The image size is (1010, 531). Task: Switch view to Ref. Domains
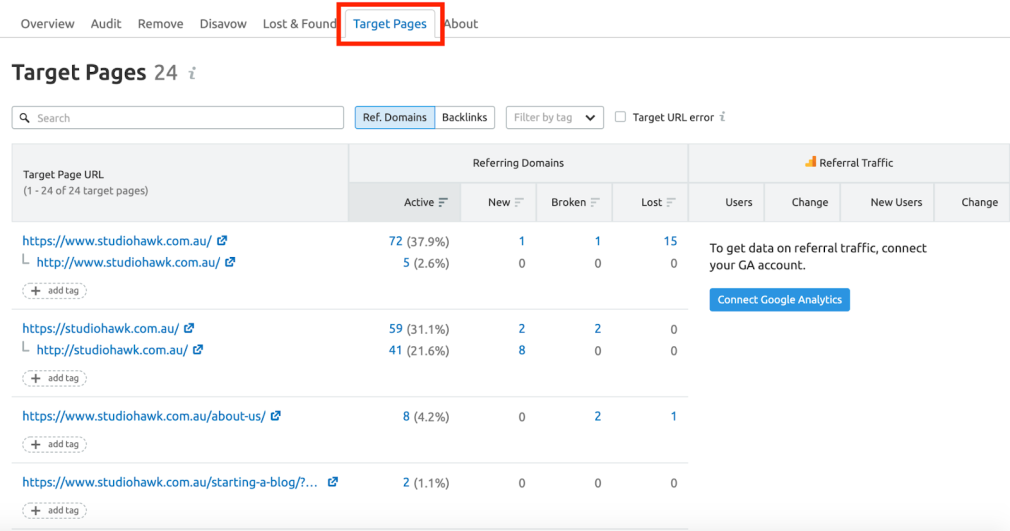tap(395, 117)
